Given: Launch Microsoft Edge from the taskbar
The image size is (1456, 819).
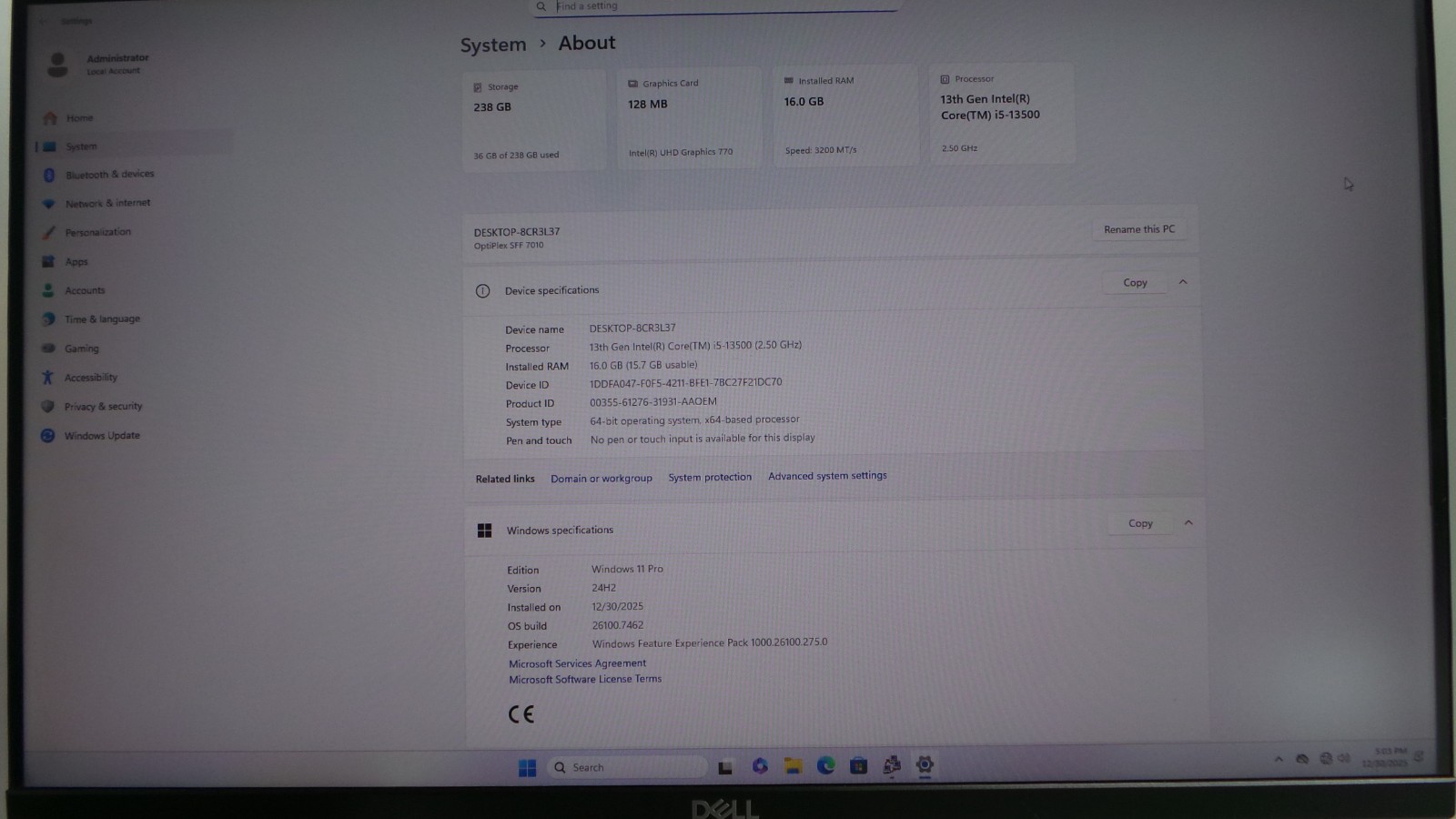Looking at the screenshot, I should click(x=825, y=765).
